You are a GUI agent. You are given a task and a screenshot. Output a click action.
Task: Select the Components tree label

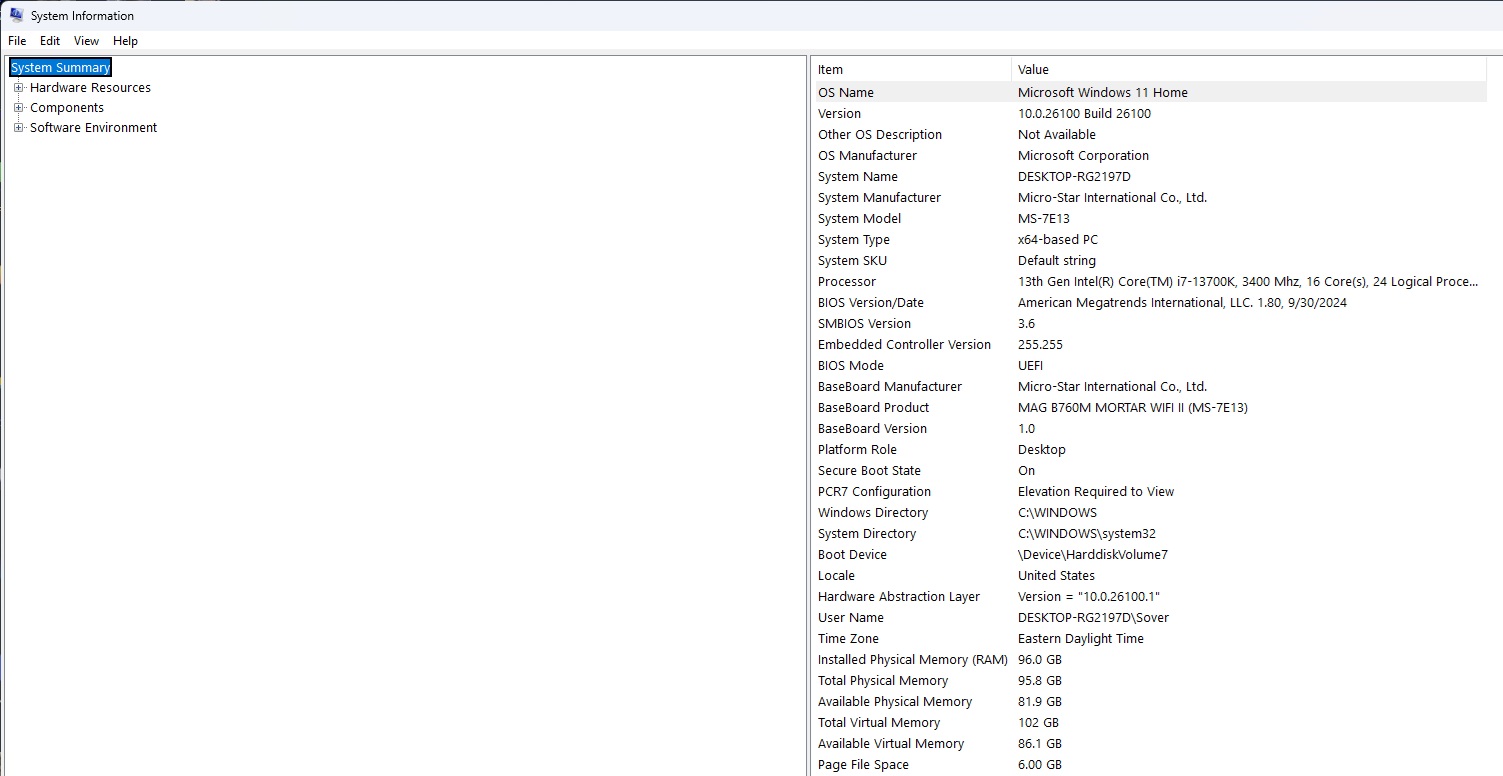[x=67, y=107]
